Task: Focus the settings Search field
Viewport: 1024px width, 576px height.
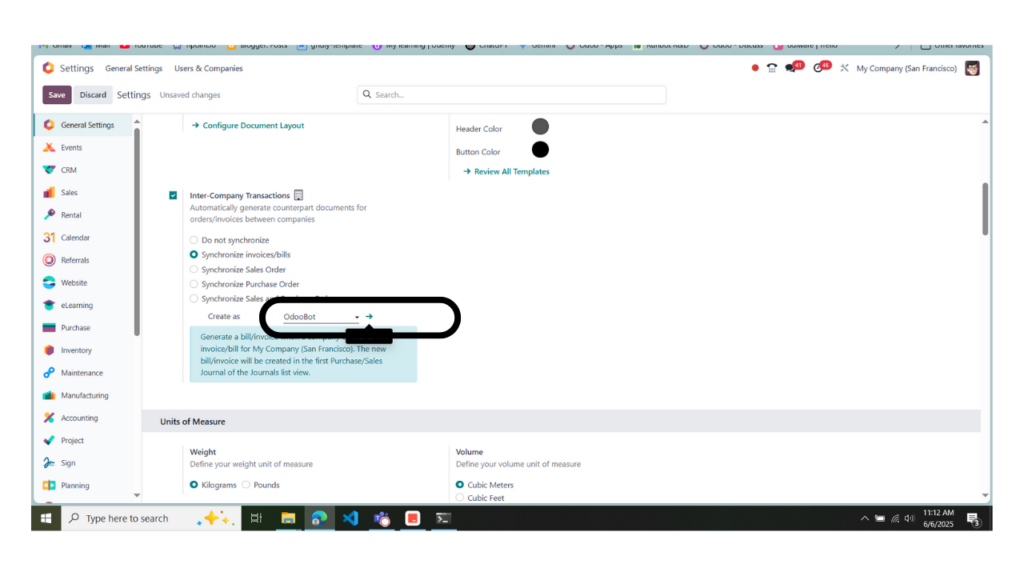Action: click(511, 95)
